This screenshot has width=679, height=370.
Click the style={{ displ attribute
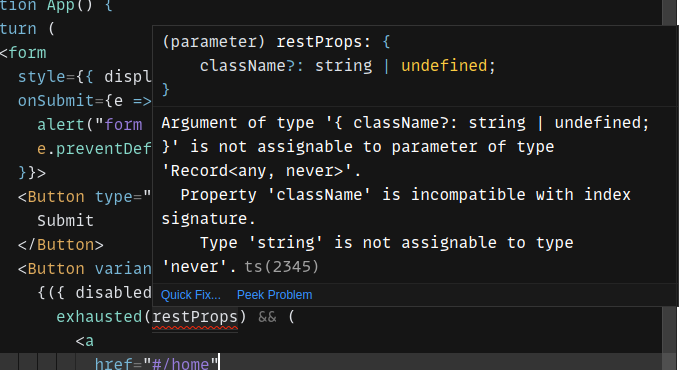[85, 77]
